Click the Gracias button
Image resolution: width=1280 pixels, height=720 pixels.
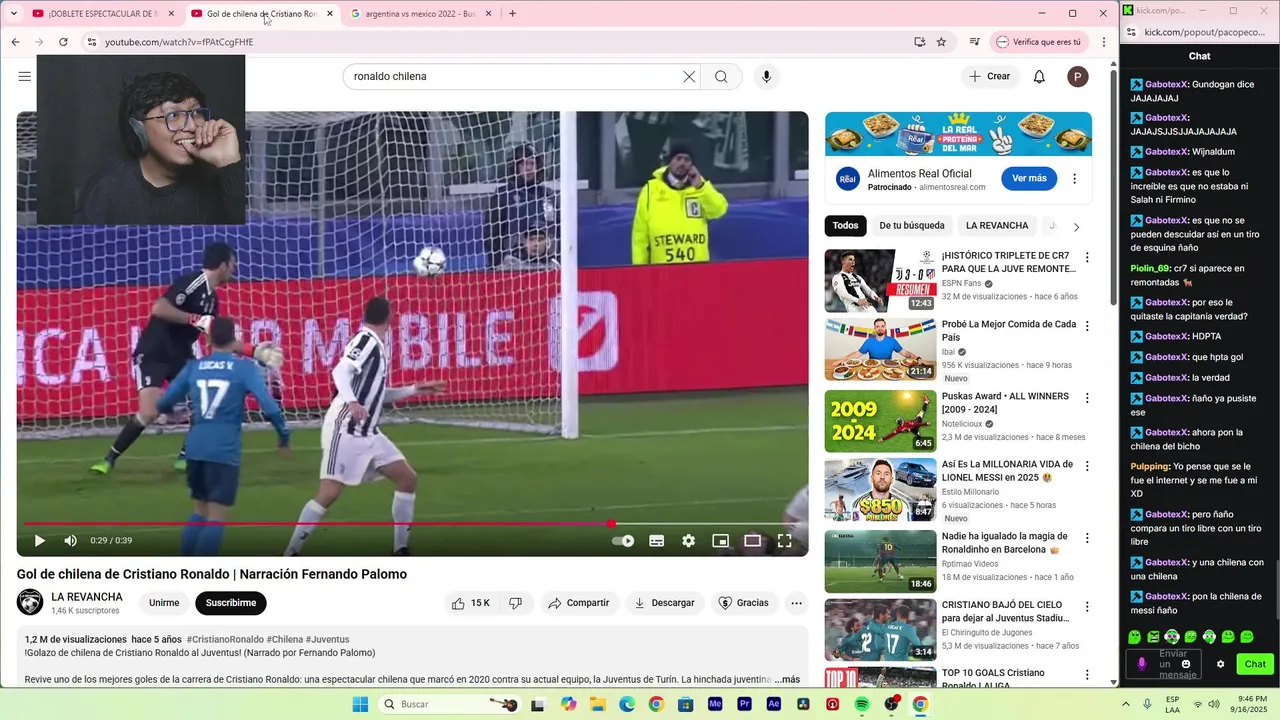744,603
